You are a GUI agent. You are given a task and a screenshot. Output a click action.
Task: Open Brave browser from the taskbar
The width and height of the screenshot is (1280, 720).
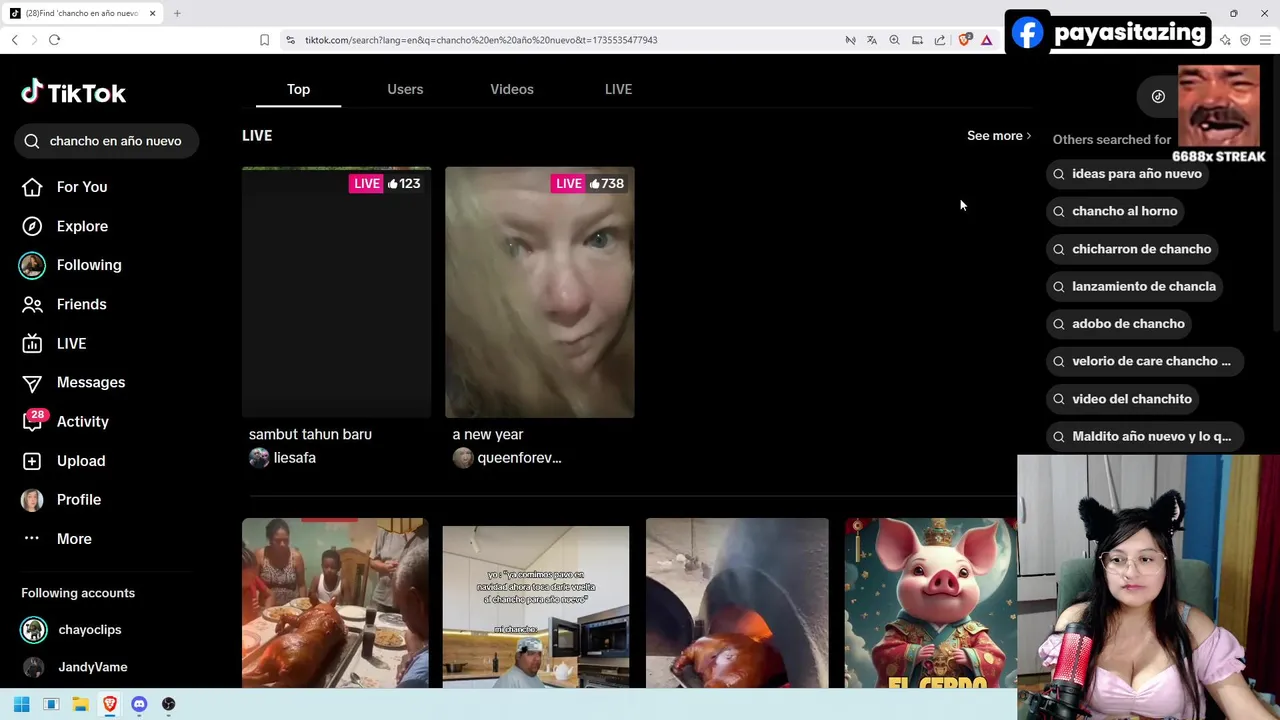click(110, 704)
